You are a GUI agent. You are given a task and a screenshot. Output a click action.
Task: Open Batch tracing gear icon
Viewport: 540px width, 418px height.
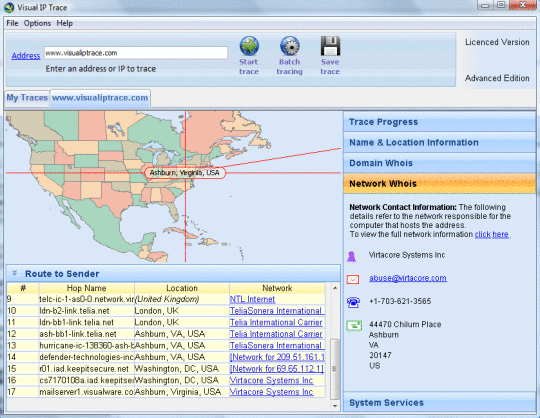pyautogui.click(x=290, y=46)
